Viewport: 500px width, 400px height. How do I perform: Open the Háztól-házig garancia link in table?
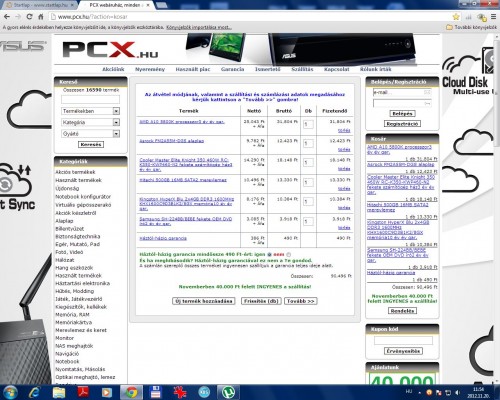coord(163,238)
